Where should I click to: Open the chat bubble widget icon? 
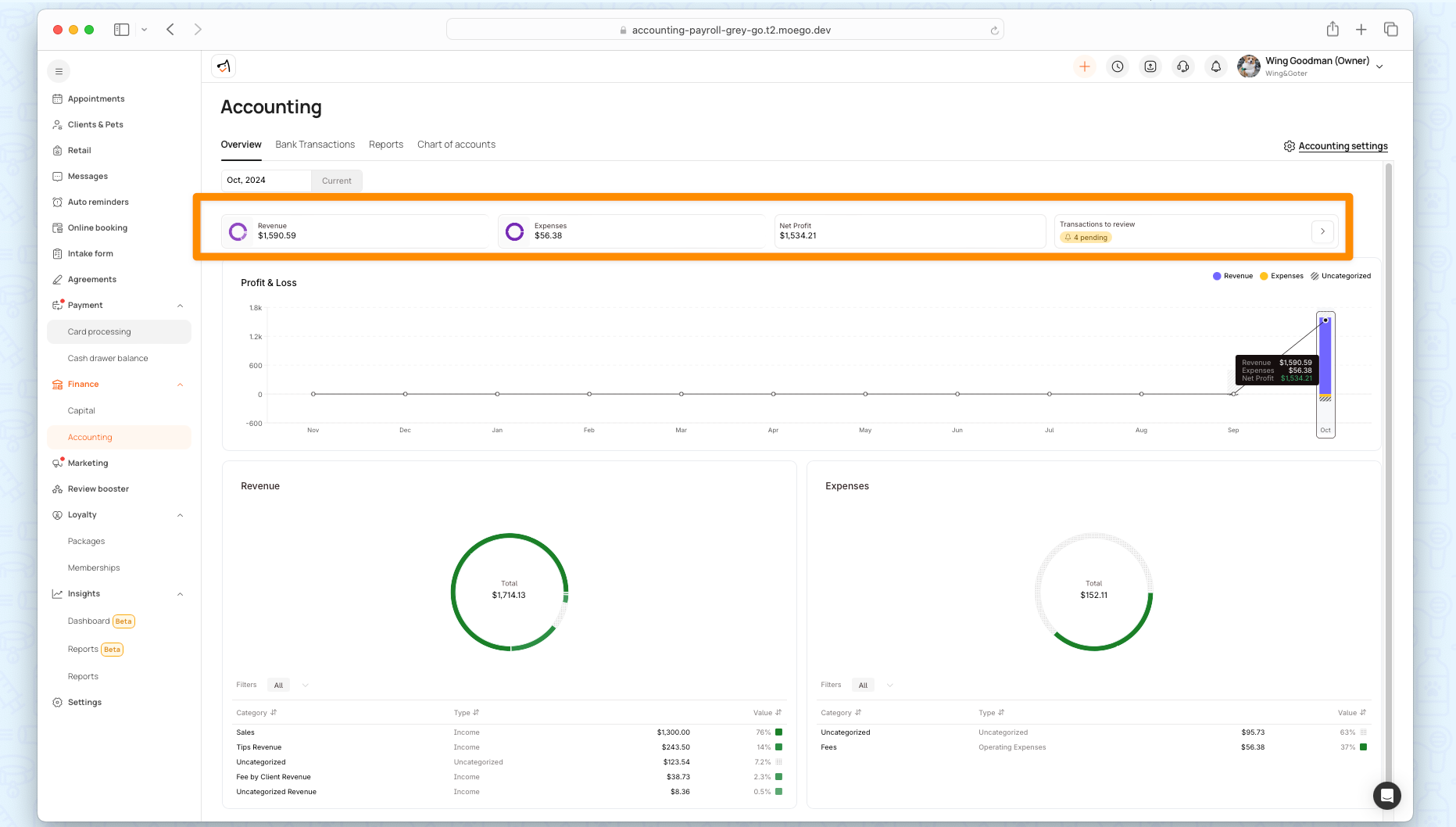coord(1386,796)
